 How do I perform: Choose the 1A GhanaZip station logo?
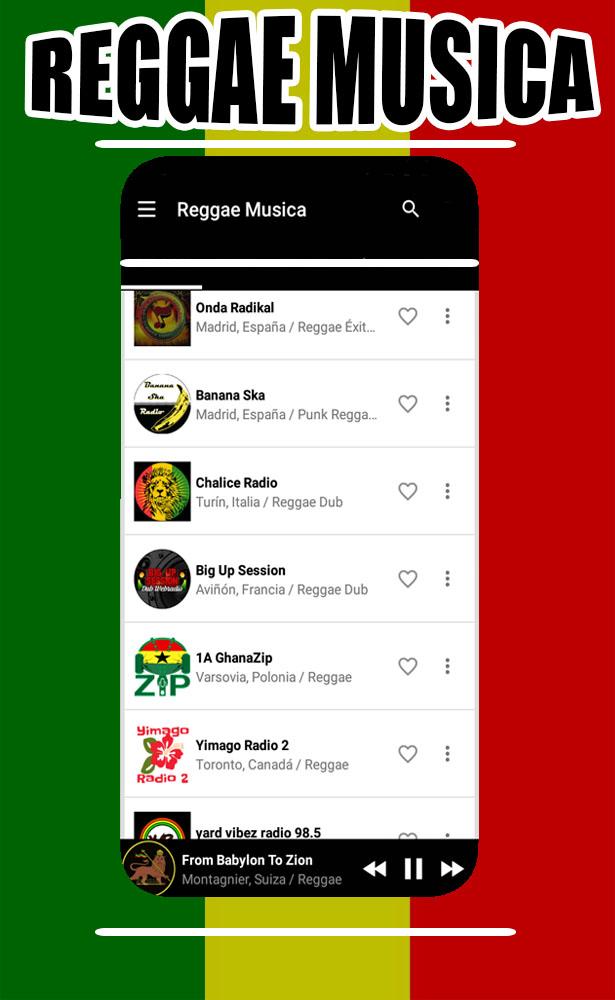coord(162,666)
